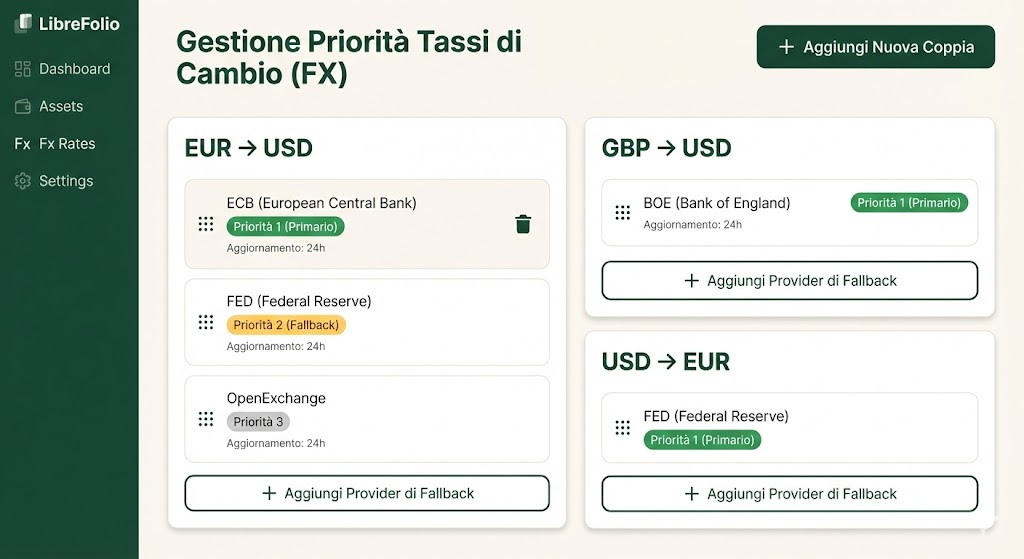
Task: Click drag handle in USD → EUR card
Action: pos(622,428)
